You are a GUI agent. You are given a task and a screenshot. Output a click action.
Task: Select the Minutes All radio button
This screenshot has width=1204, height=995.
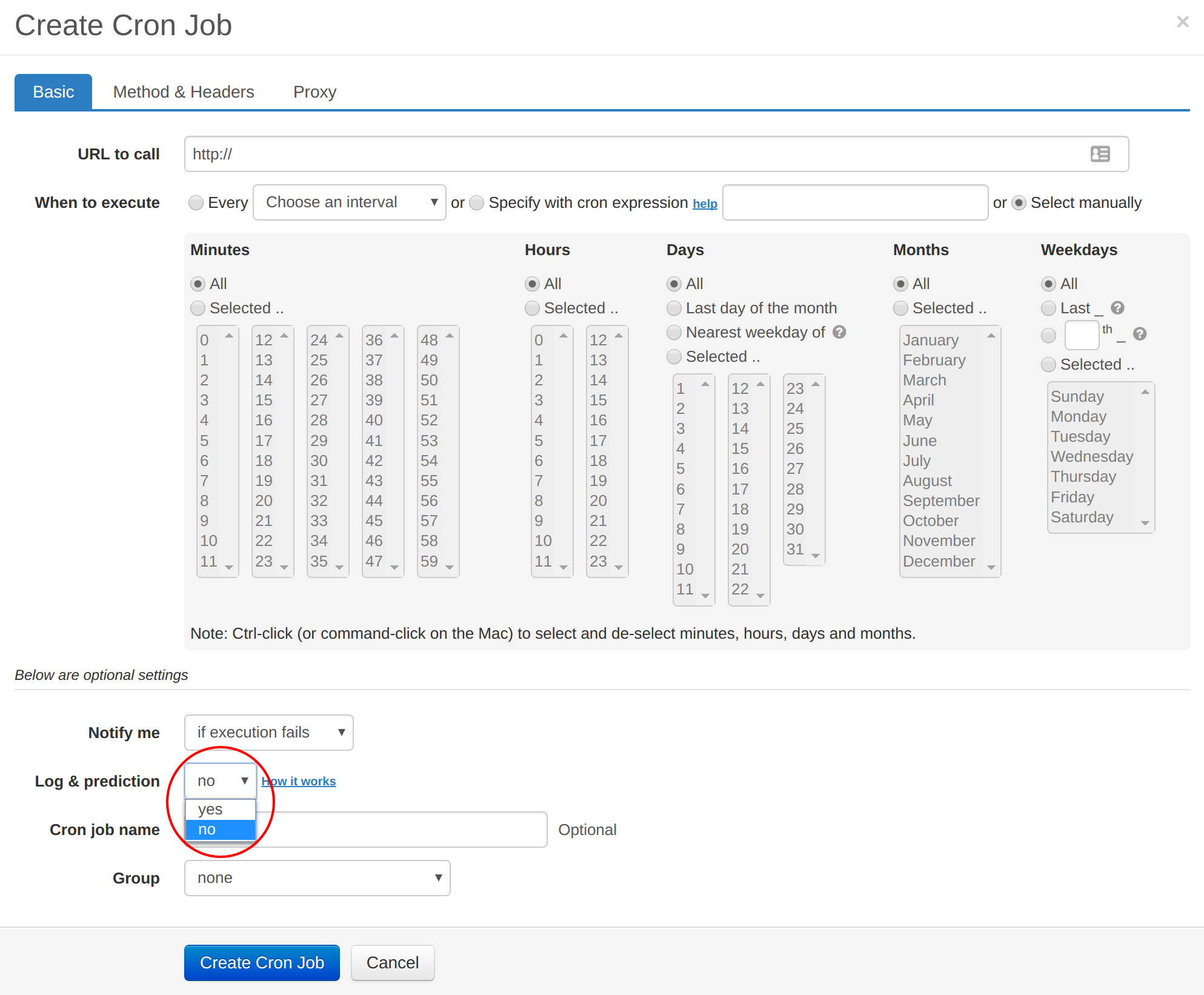click(198, 284)
